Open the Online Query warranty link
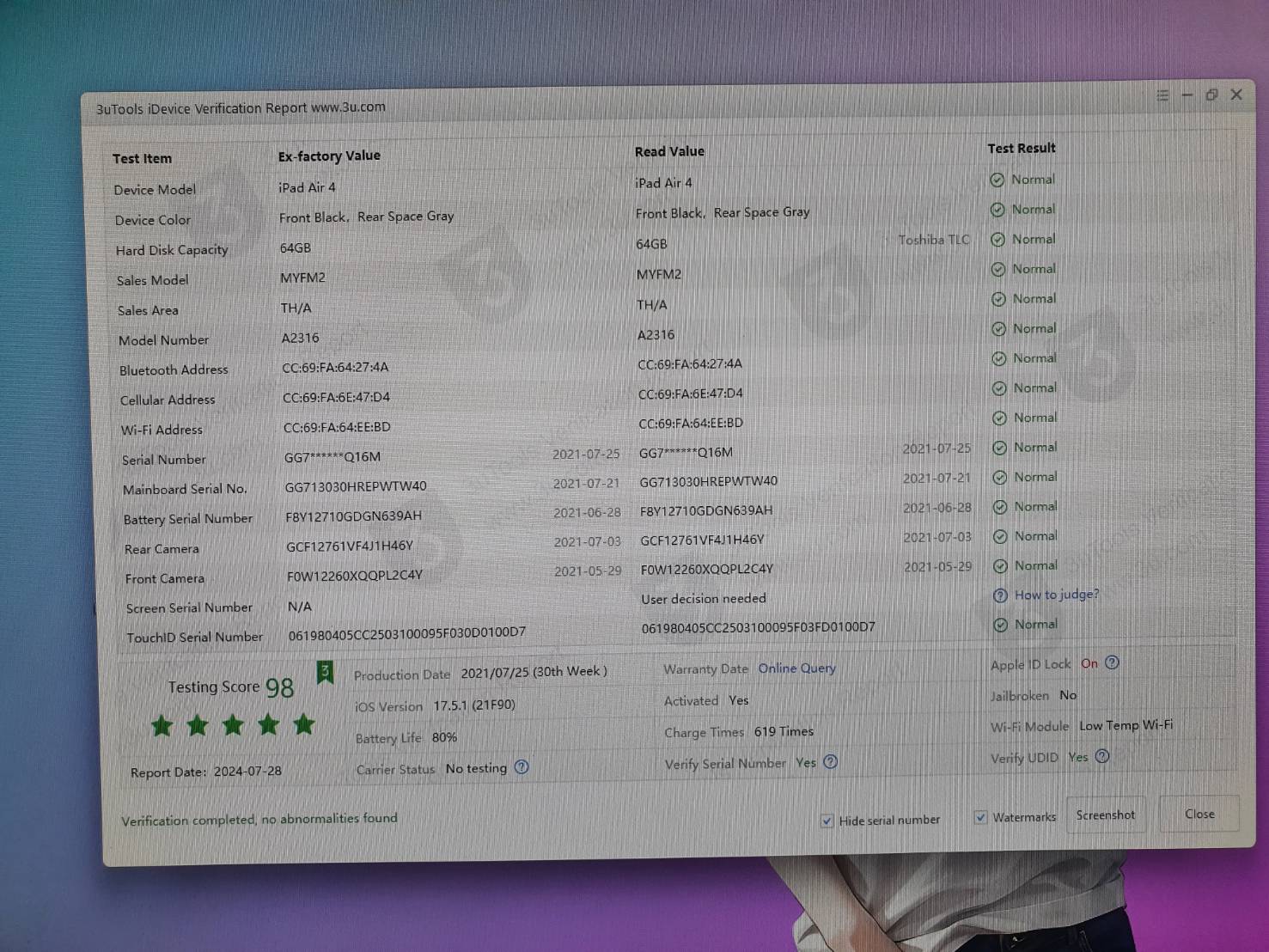Viewport: 1269px width, 952px height. click(x=796, y=668)
